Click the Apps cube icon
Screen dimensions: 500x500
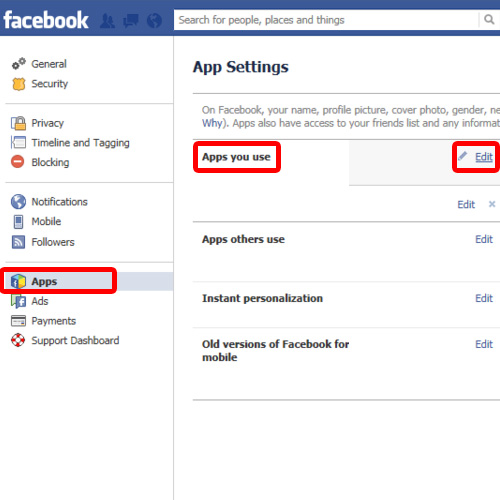[x=18, y=281]
